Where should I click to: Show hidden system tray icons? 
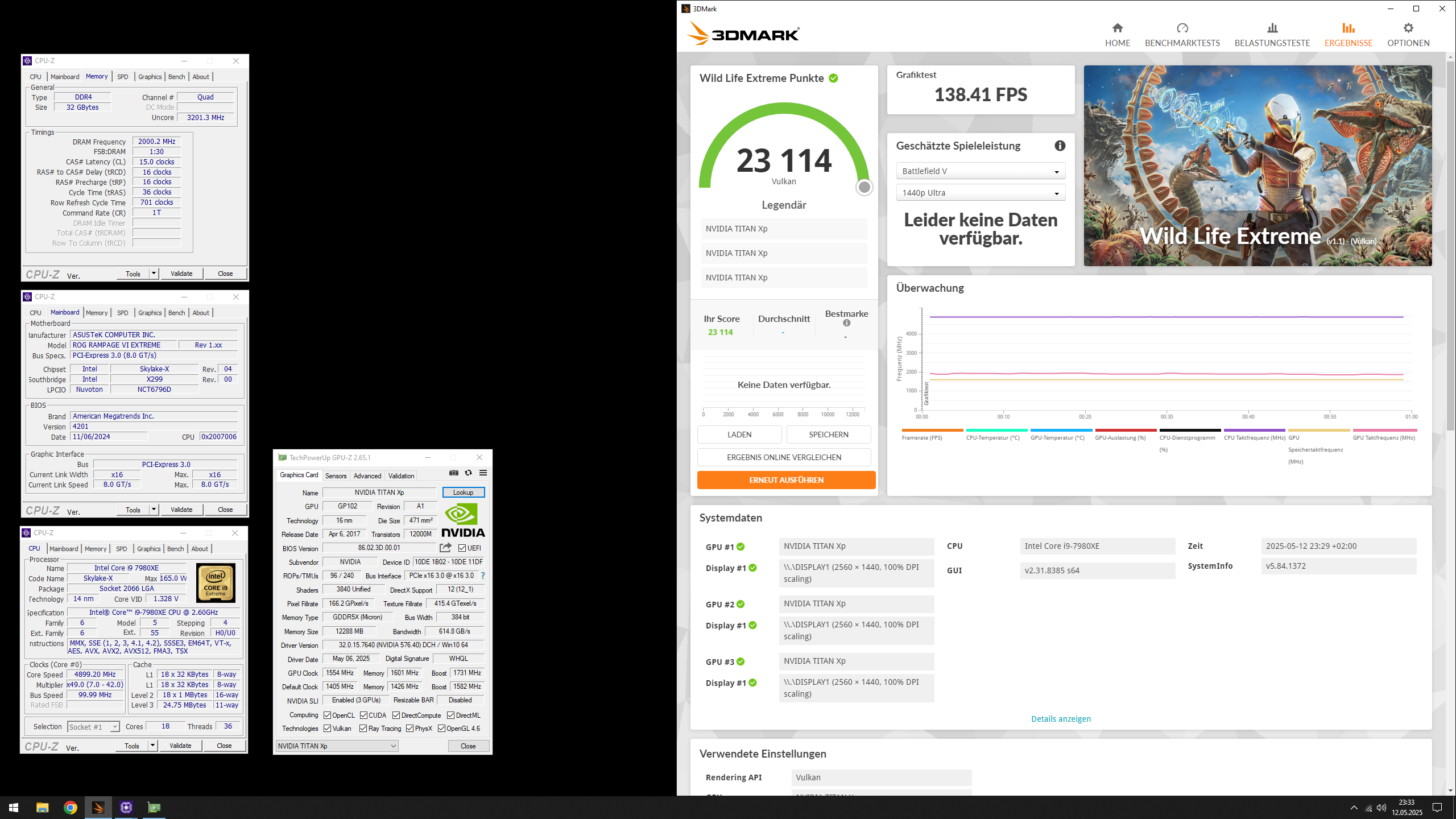pos(1354,808)
